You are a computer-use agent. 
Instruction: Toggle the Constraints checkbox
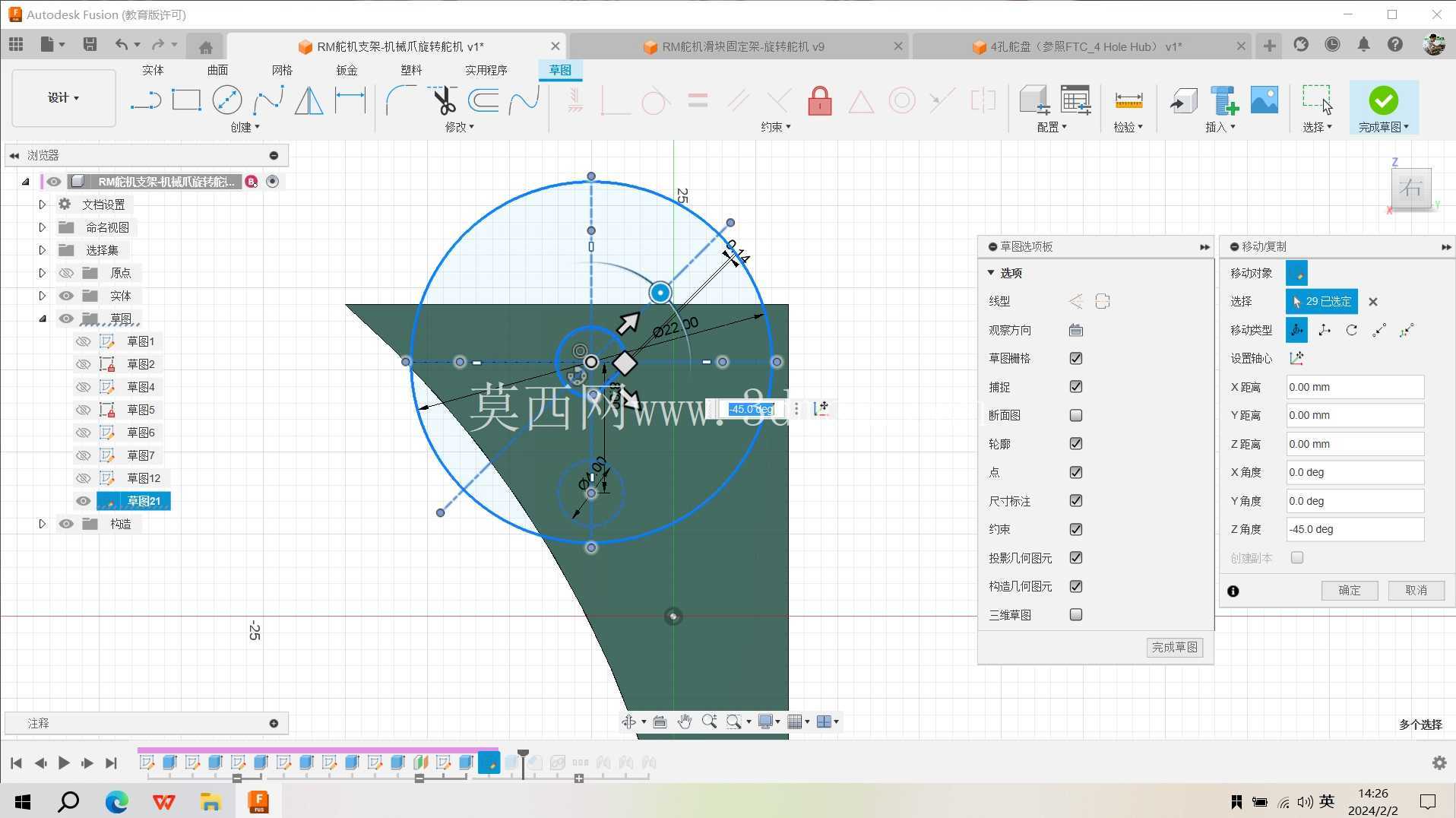[x=1075, y=529]
